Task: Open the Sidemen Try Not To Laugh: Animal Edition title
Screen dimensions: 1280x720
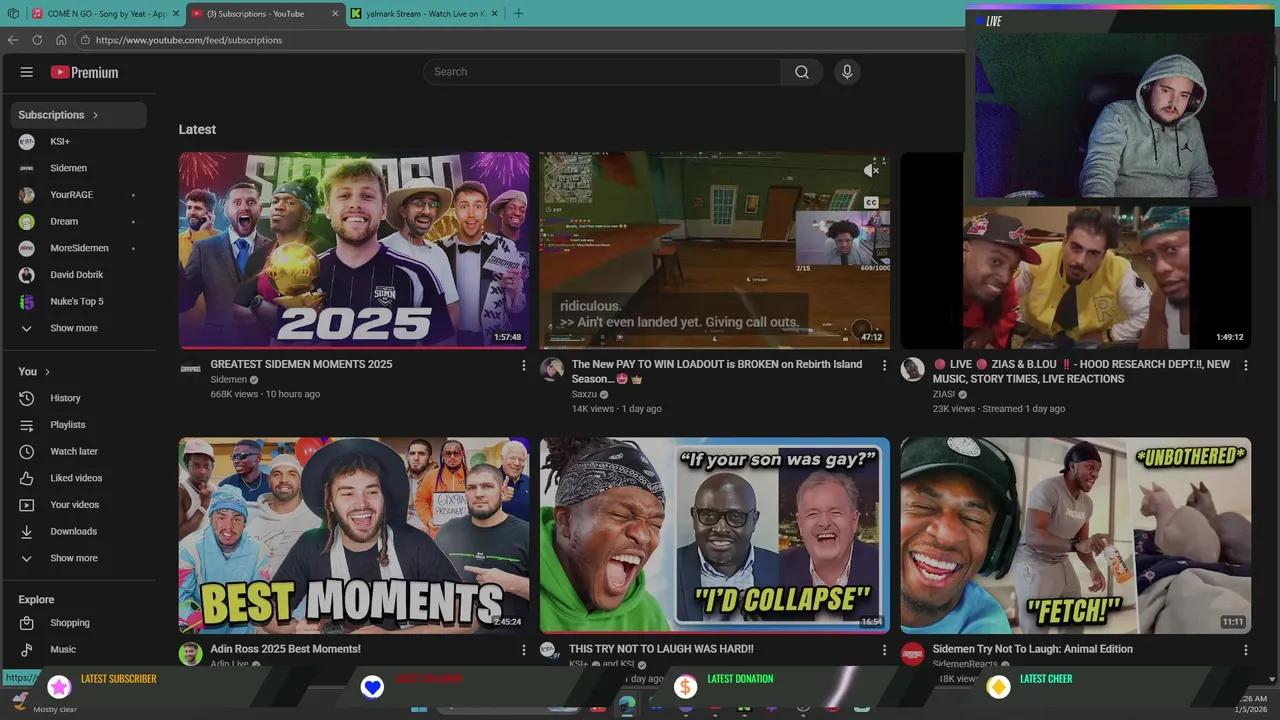Action: 1033,649
